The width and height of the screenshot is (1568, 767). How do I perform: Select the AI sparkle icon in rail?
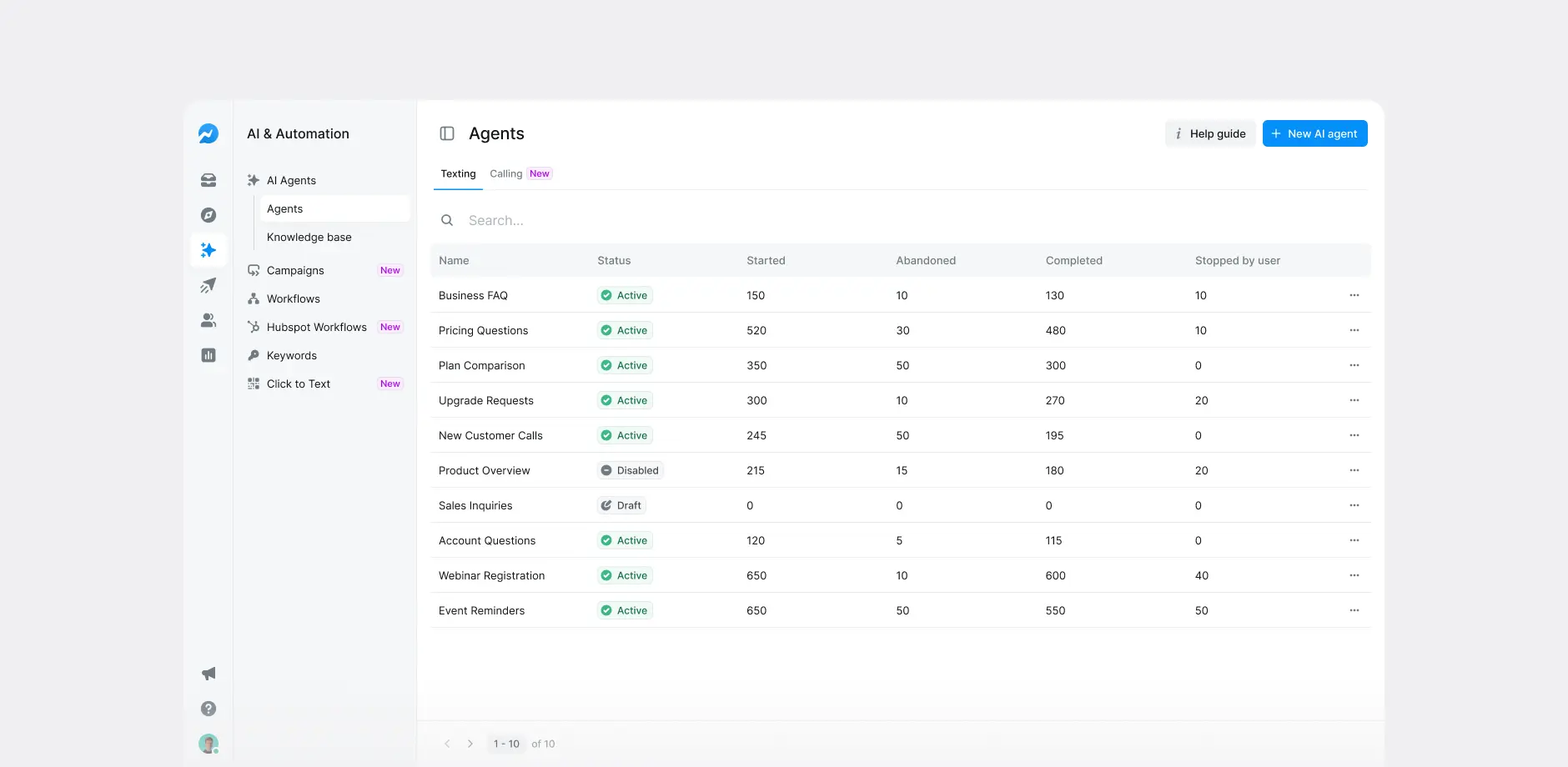[209, 250]
